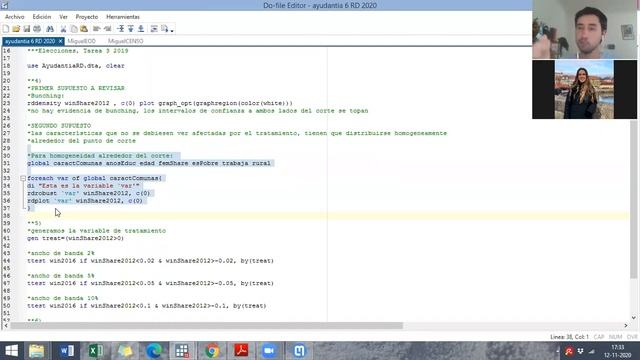Paste from clipboard using the Paste icon
Screen dimensions: 640x360
point(84,29)
